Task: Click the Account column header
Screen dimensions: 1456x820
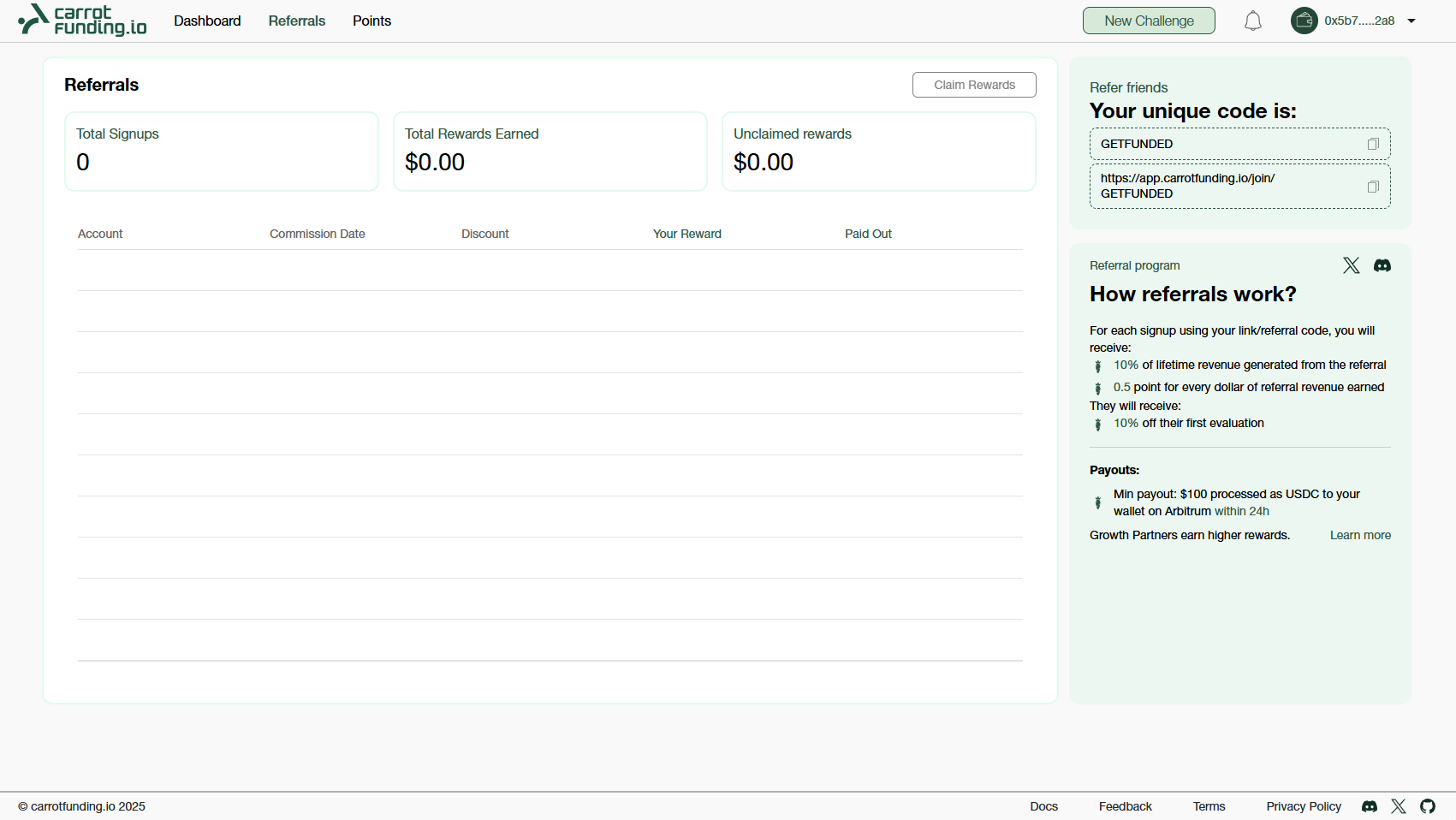Action: tap(100, 234)
